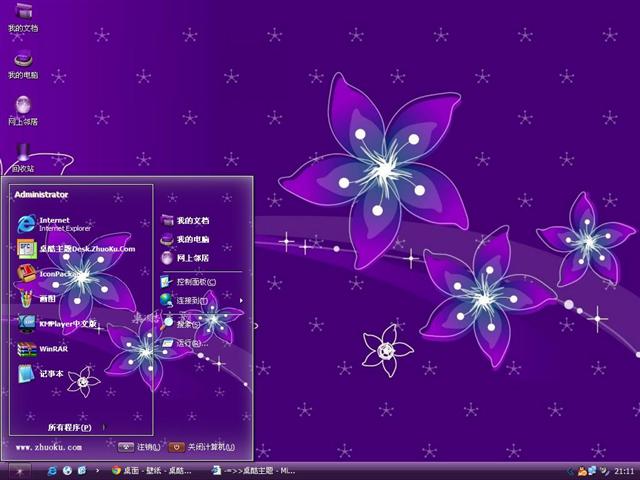
Task: Open the 我的电脑 desktop icon
Action: [23, 64]
